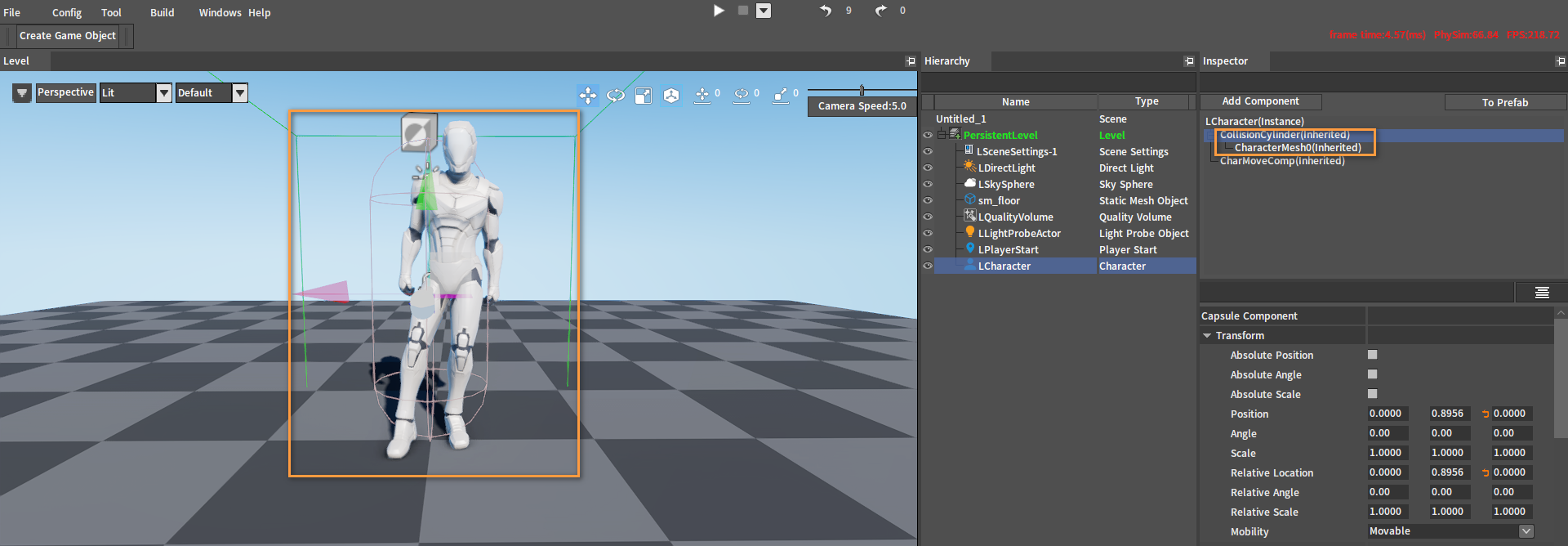Select the PersistentLevel level row
Screen dimensions: 1568x546
click(x=1065, y=136)
